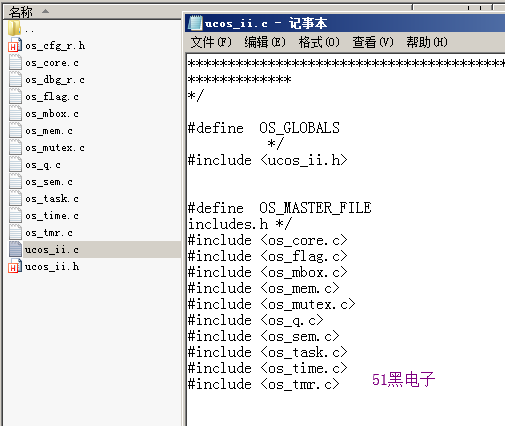The width and height of the screenshot is (505, 426).
Task: Click the OS_MASTER_FILE define line in the editor
Action: coord(280,208)
